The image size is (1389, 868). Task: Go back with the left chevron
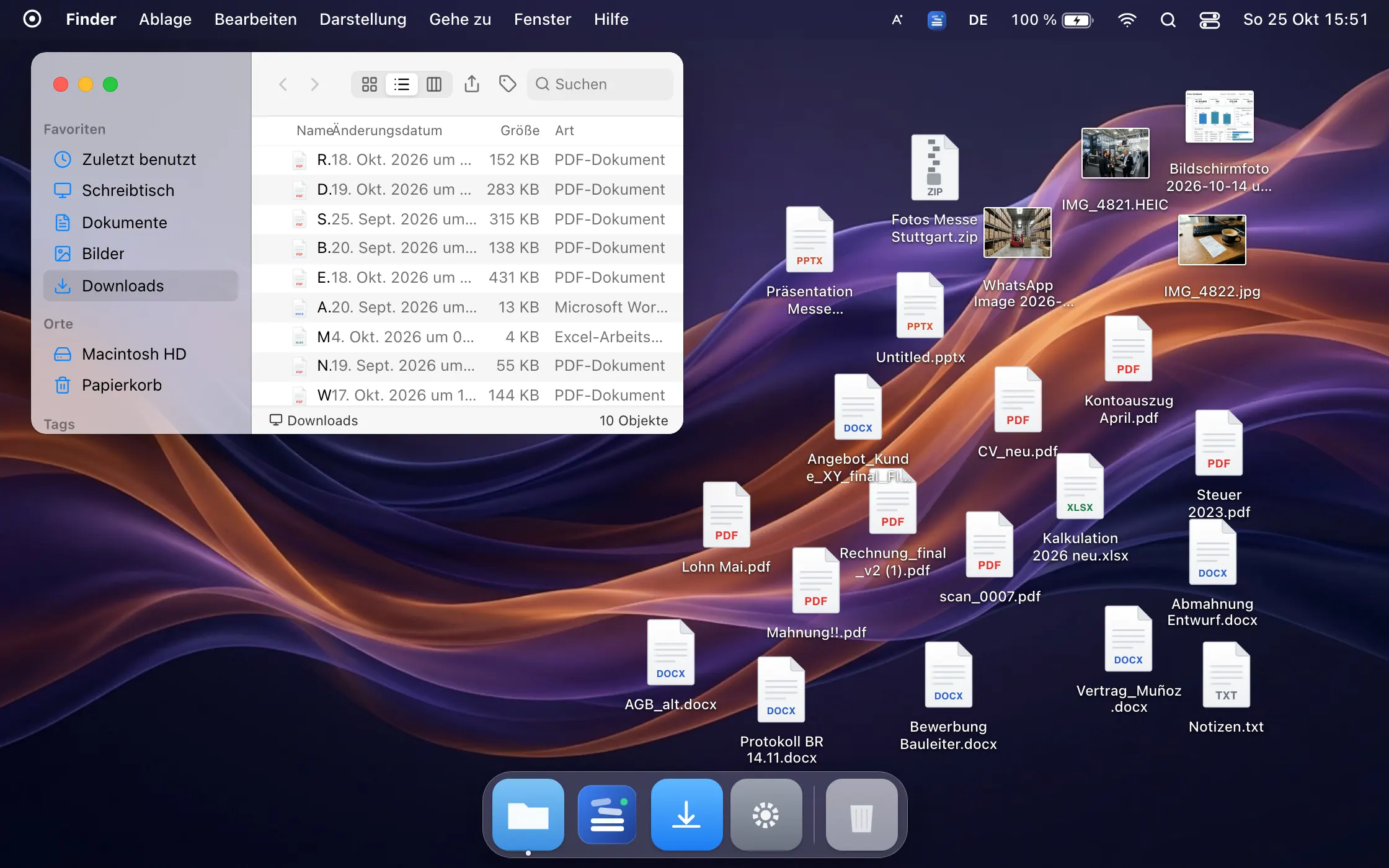point(283,84)
